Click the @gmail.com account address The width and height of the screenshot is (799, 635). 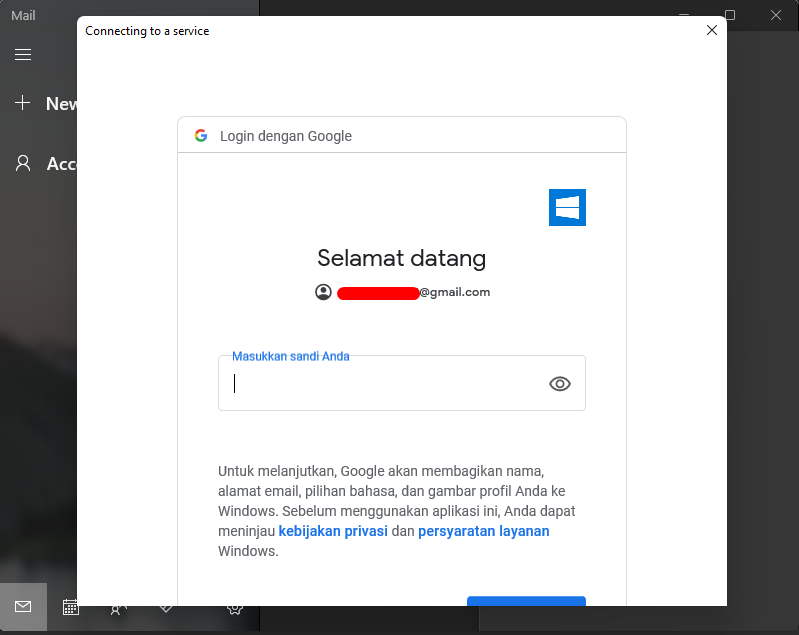[x=413, y=292]
